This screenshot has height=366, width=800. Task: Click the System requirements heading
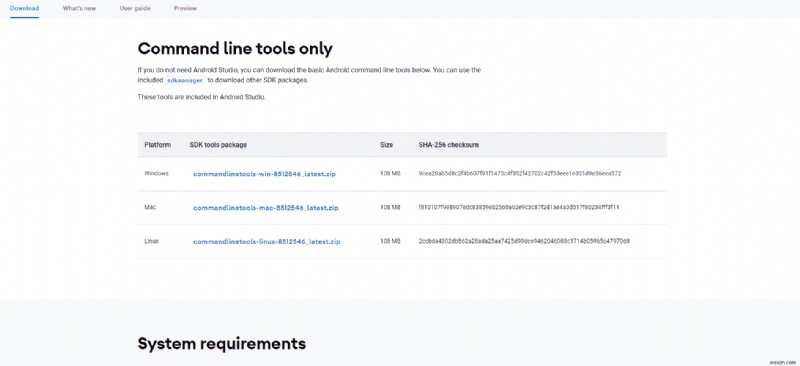coord(222,344)
